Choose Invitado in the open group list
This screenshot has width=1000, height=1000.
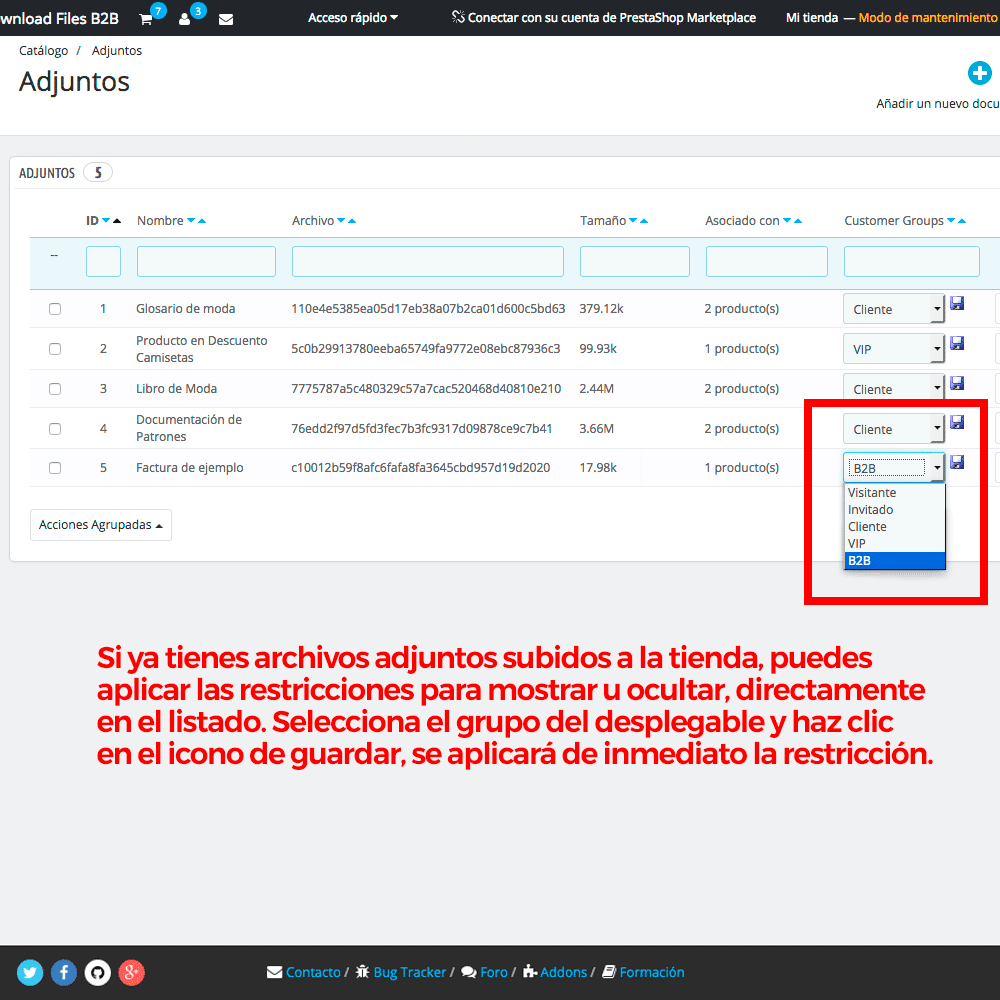pos(894,510)
